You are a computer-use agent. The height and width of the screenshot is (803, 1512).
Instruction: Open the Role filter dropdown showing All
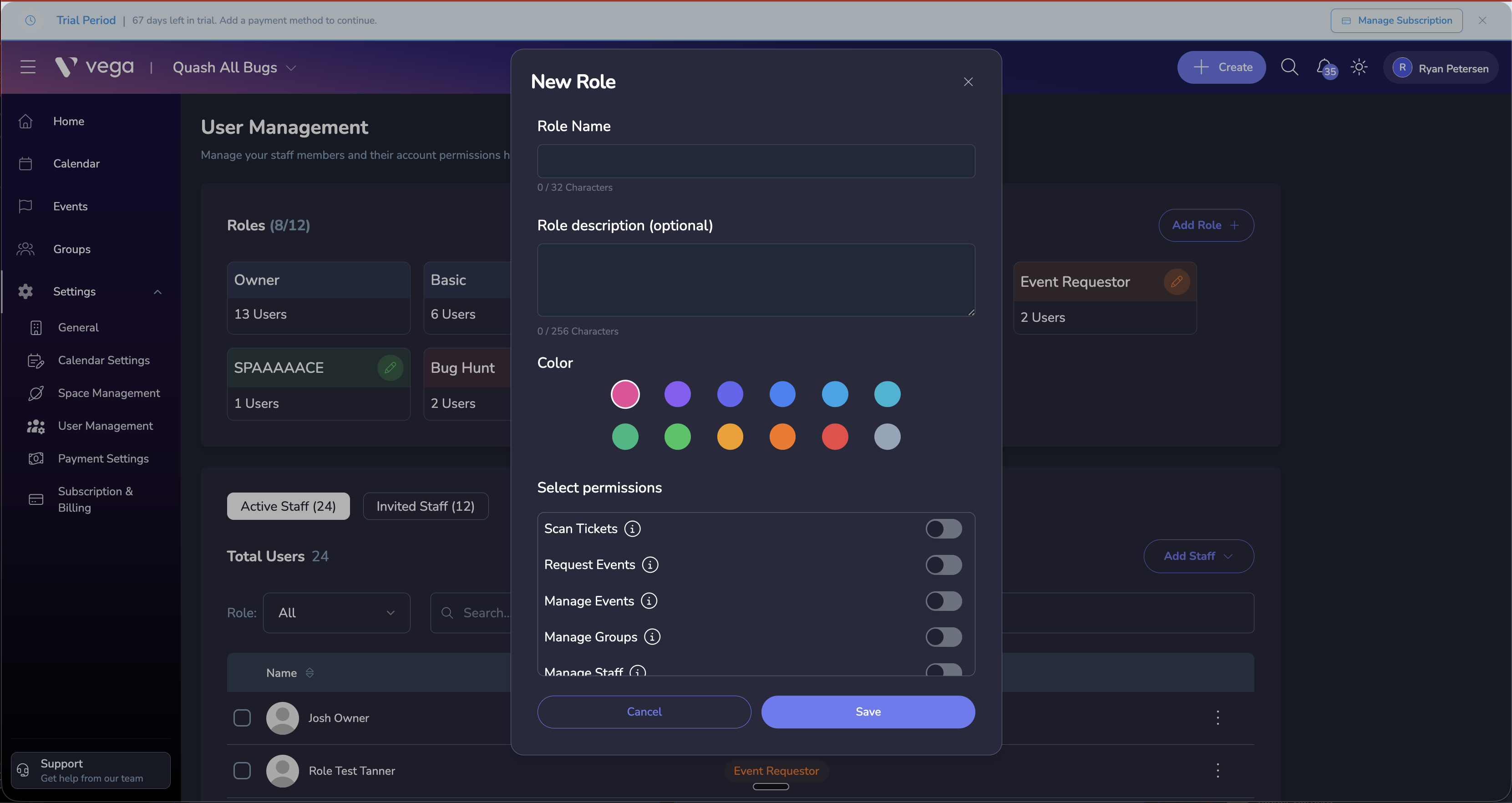point(336,612)
